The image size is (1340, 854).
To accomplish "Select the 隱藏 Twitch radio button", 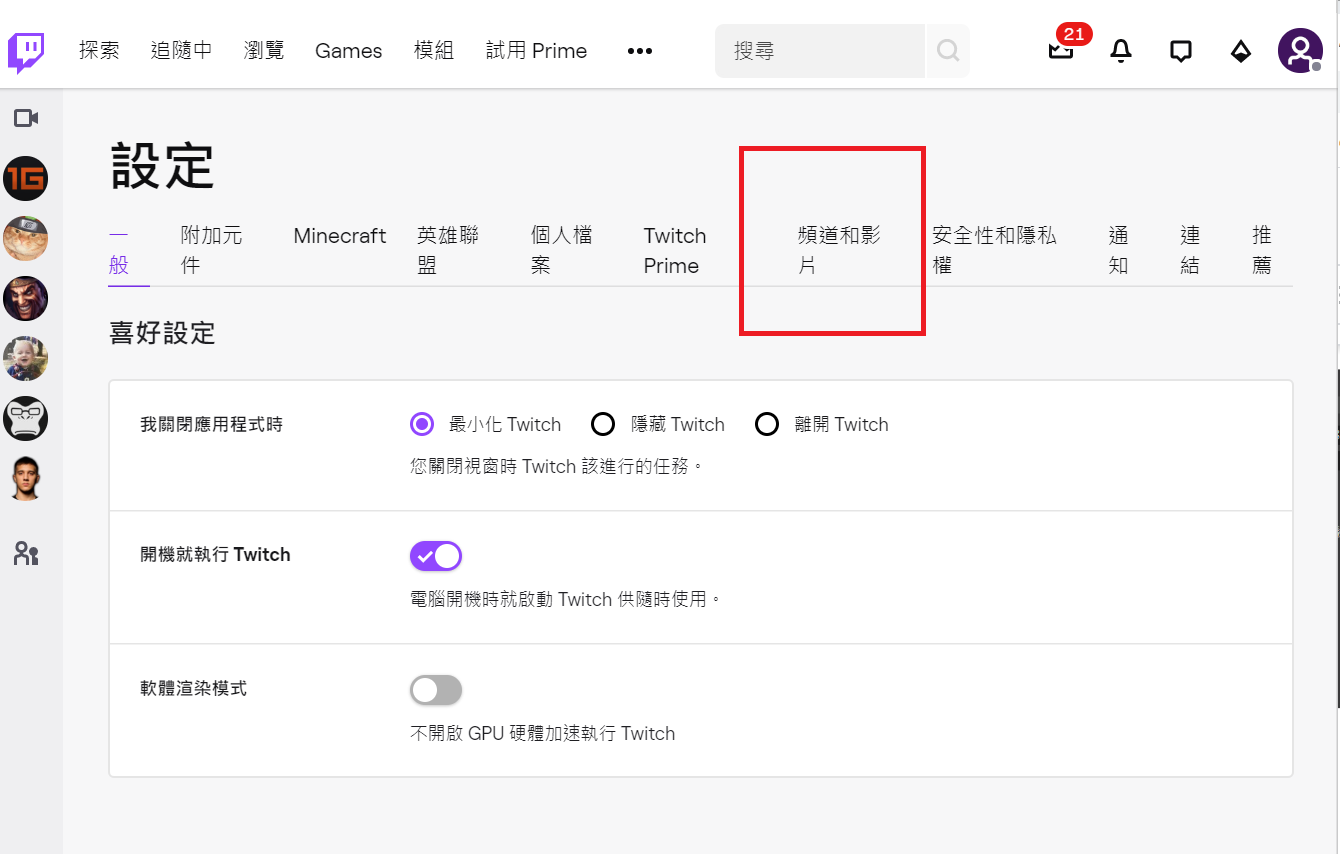I will tap(603, 424).
